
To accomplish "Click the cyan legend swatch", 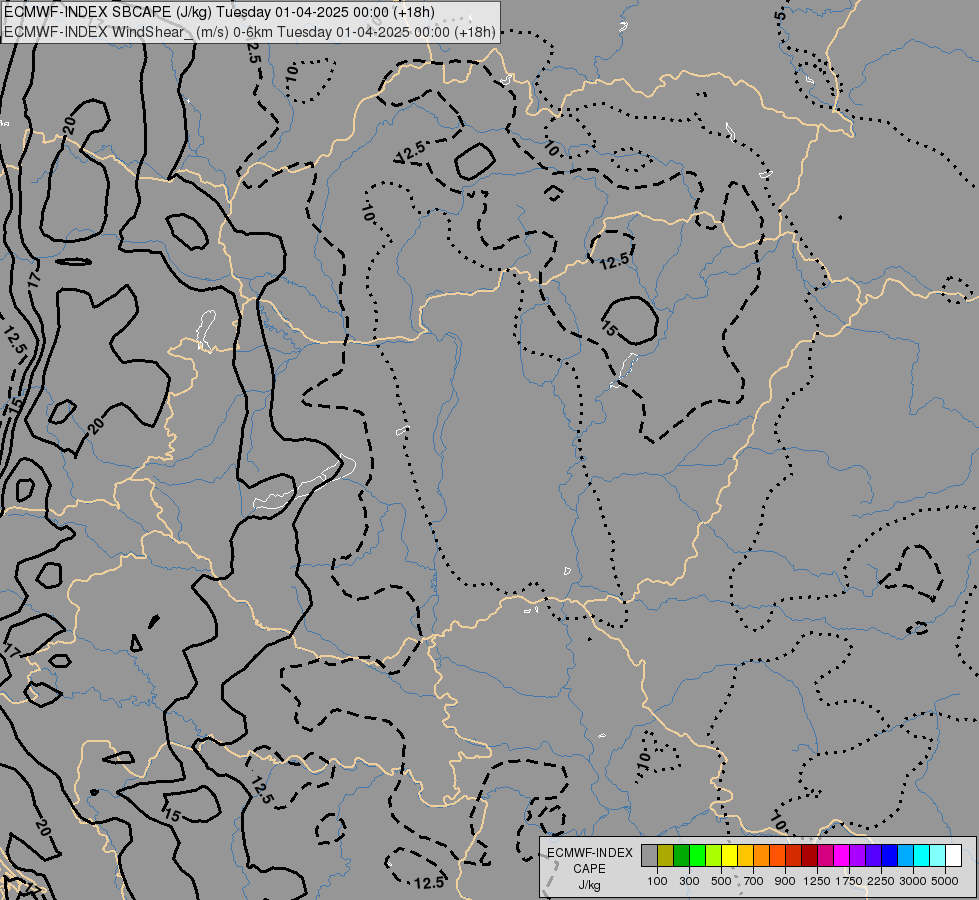I will [922, 855].
